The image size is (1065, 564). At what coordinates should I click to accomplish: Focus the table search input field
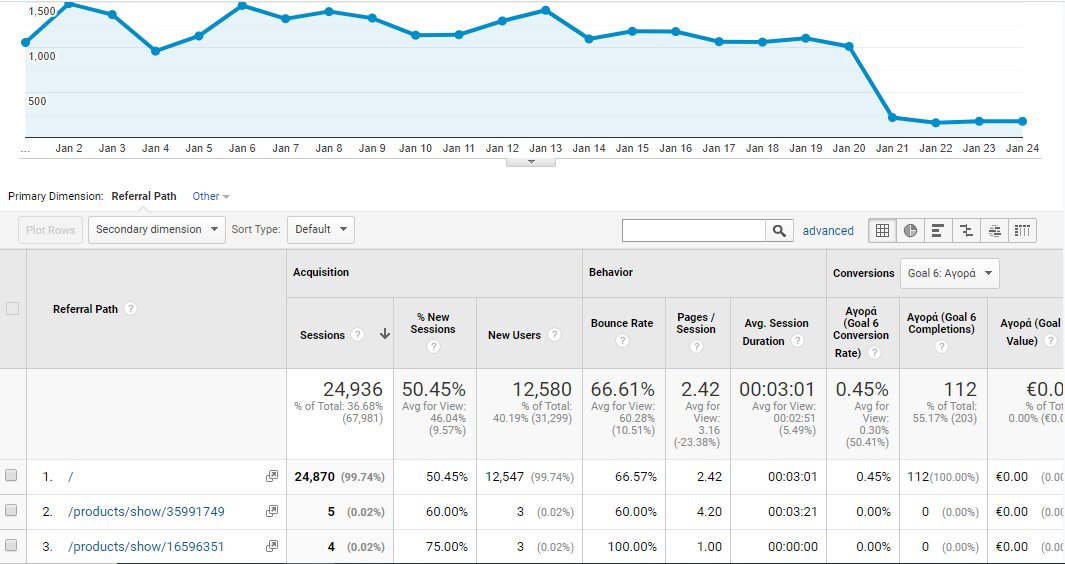click(694, 231)
